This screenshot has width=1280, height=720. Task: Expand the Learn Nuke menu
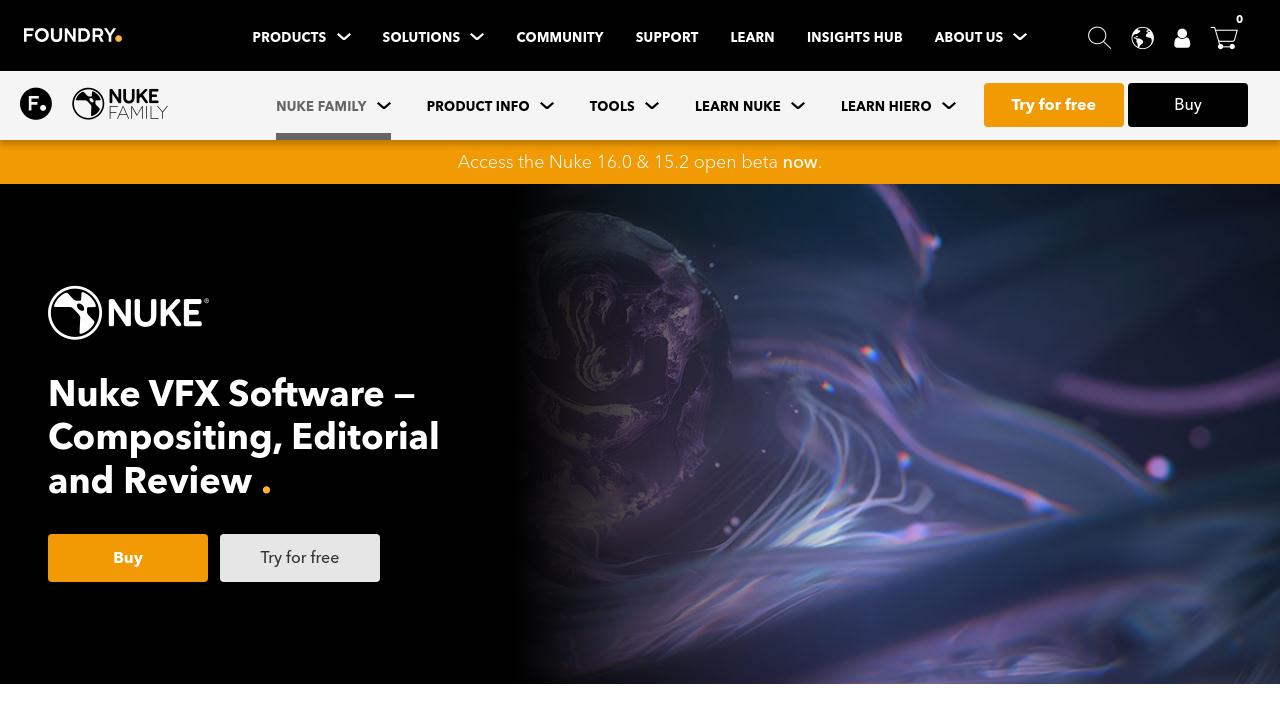pos(749,106)
